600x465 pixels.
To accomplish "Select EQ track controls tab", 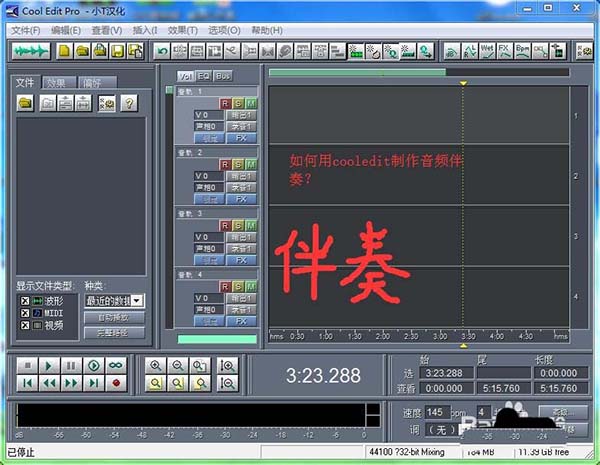I will pyautogui.click(x=204, y=76).
